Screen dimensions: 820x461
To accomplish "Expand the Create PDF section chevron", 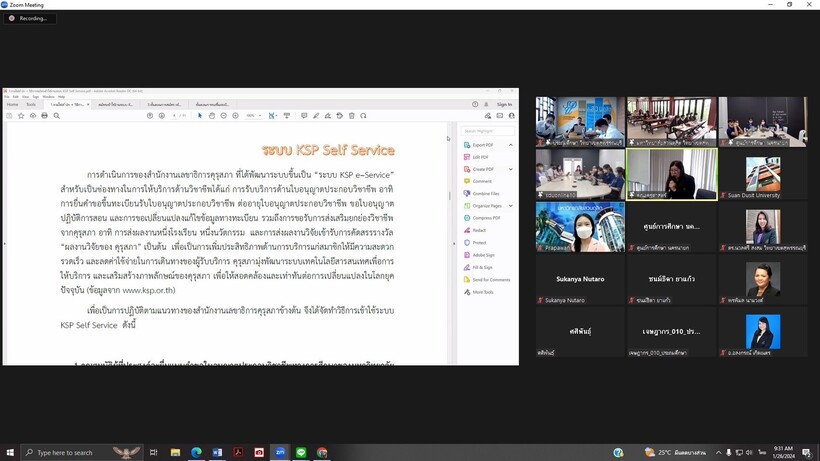I will point(510,169).
